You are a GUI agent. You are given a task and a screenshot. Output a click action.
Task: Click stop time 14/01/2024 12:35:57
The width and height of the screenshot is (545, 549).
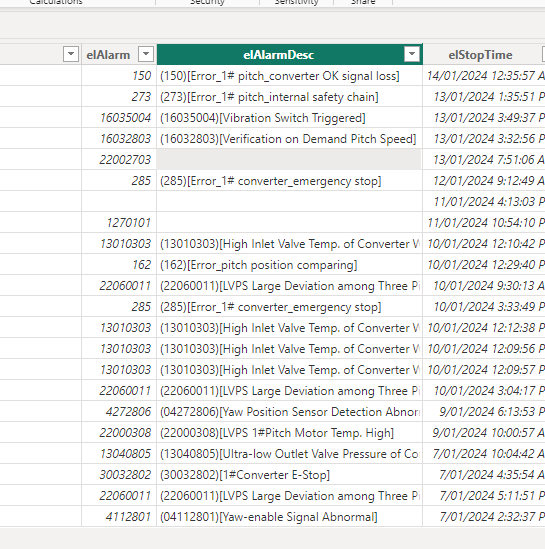(x=484, y=76)
